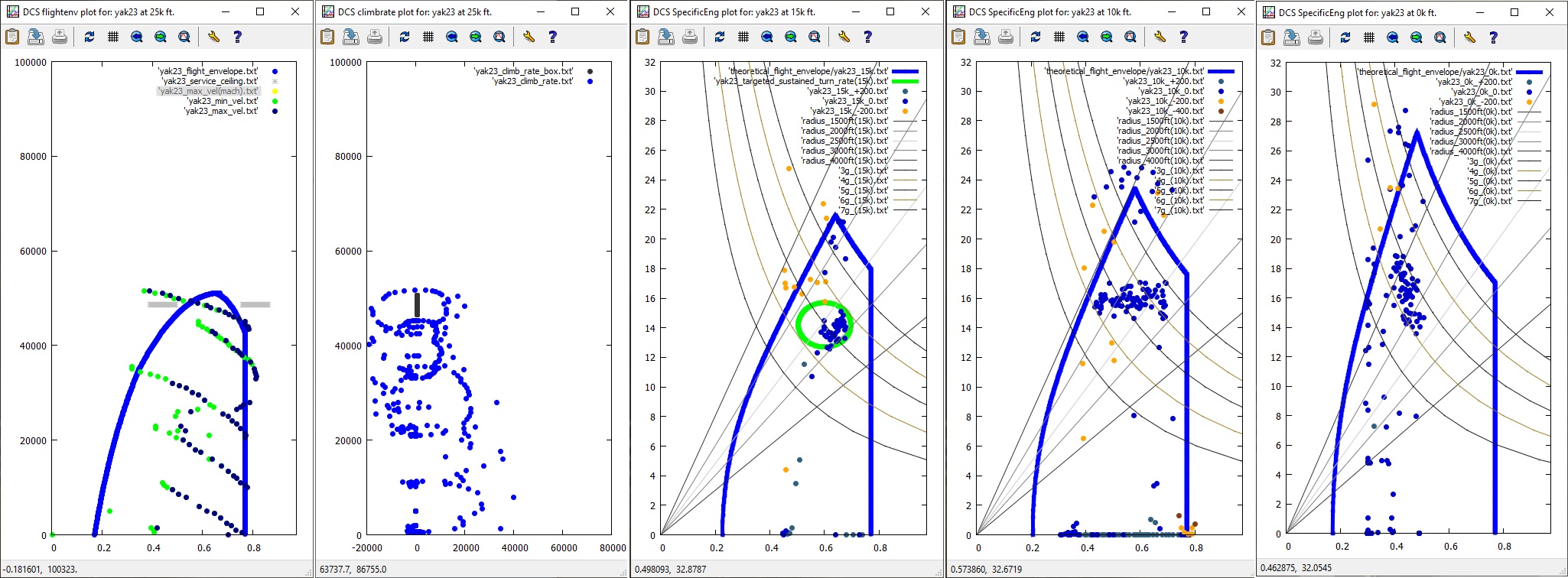Toggle grid in SpecificEng 0k window
The image size is (1568, 578).
[1369, 37]
